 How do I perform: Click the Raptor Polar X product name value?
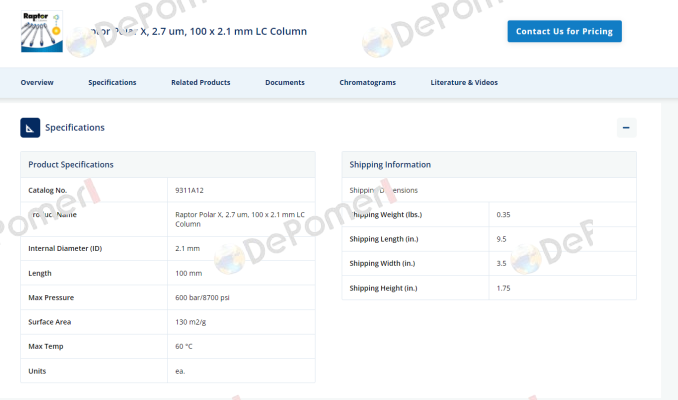[240, 219]
